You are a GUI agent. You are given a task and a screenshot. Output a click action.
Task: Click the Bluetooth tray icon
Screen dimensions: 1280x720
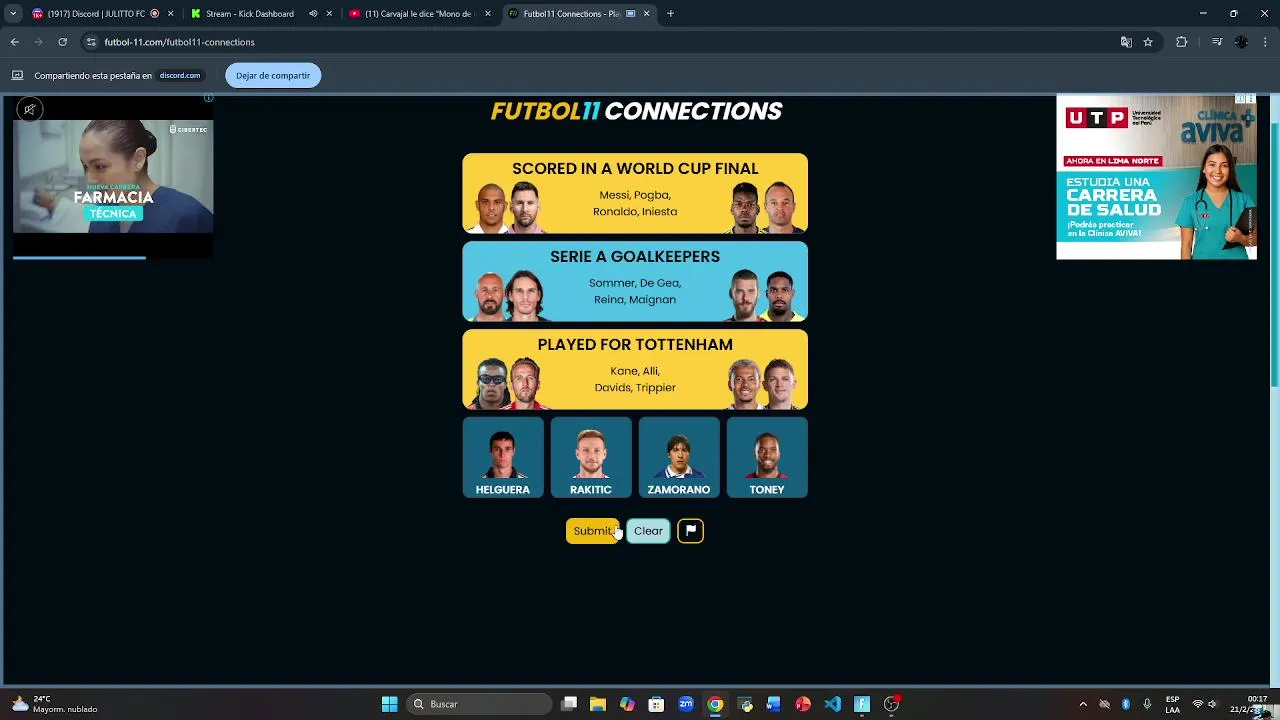pyautogui.click(x=1126, y=704)
